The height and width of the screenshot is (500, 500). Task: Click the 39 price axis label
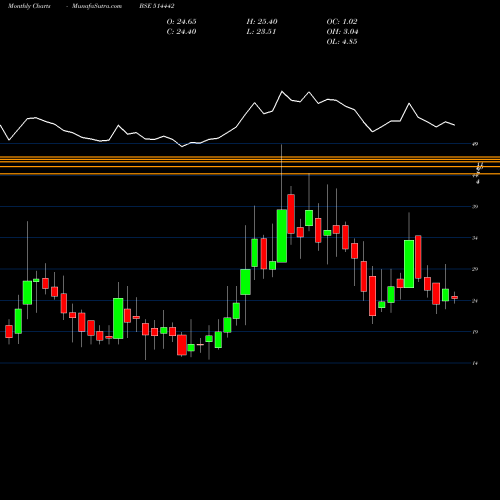pyautogui.click(x=475, y=207)
